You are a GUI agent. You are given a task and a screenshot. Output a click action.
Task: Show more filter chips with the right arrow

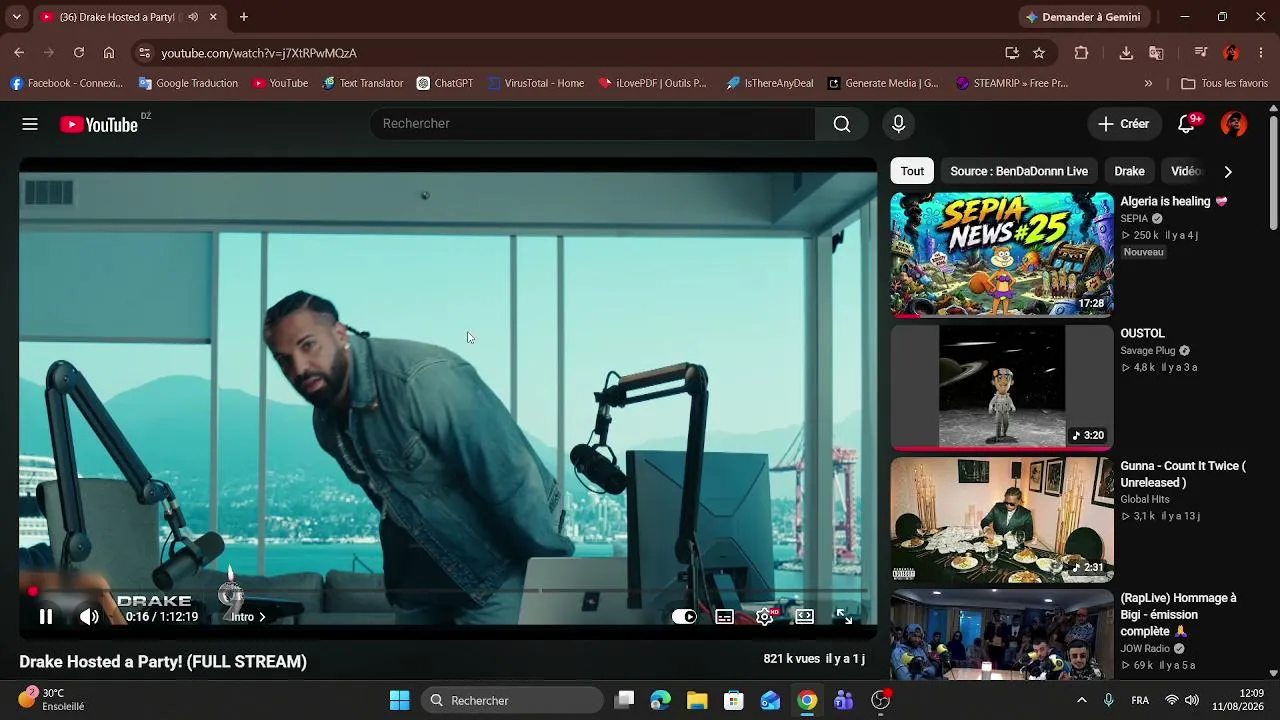click(1228, 171)
